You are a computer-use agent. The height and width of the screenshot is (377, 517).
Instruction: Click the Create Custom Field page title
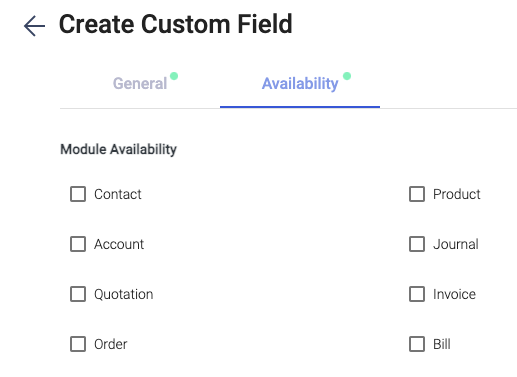coord(176,24)
